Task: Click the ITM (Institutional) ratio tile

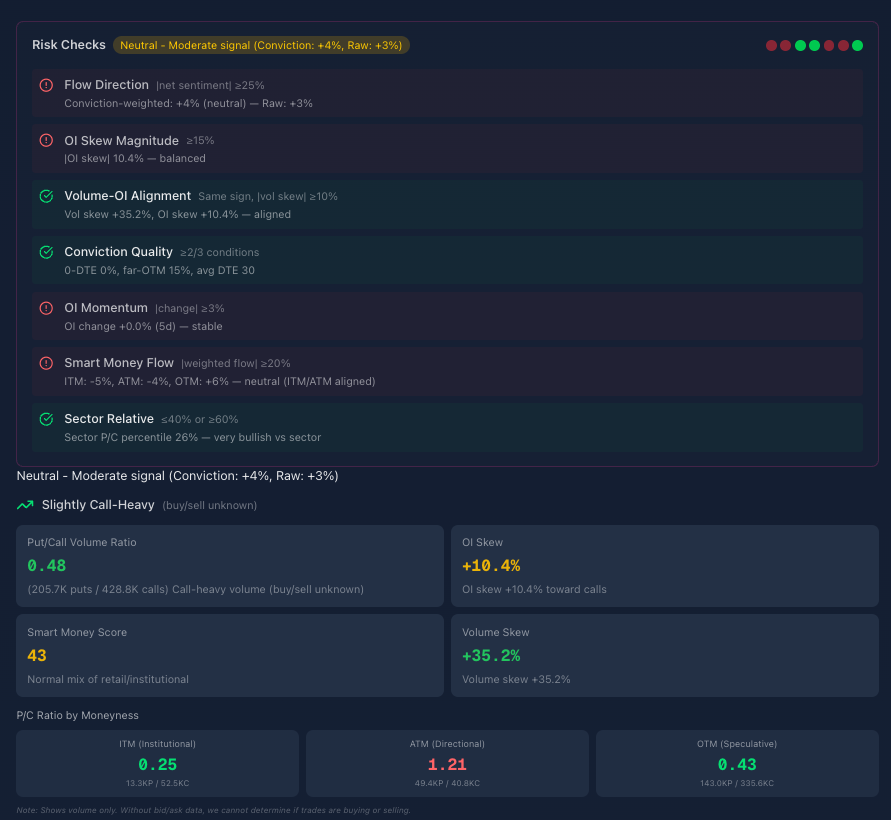Action: point(157,763)
